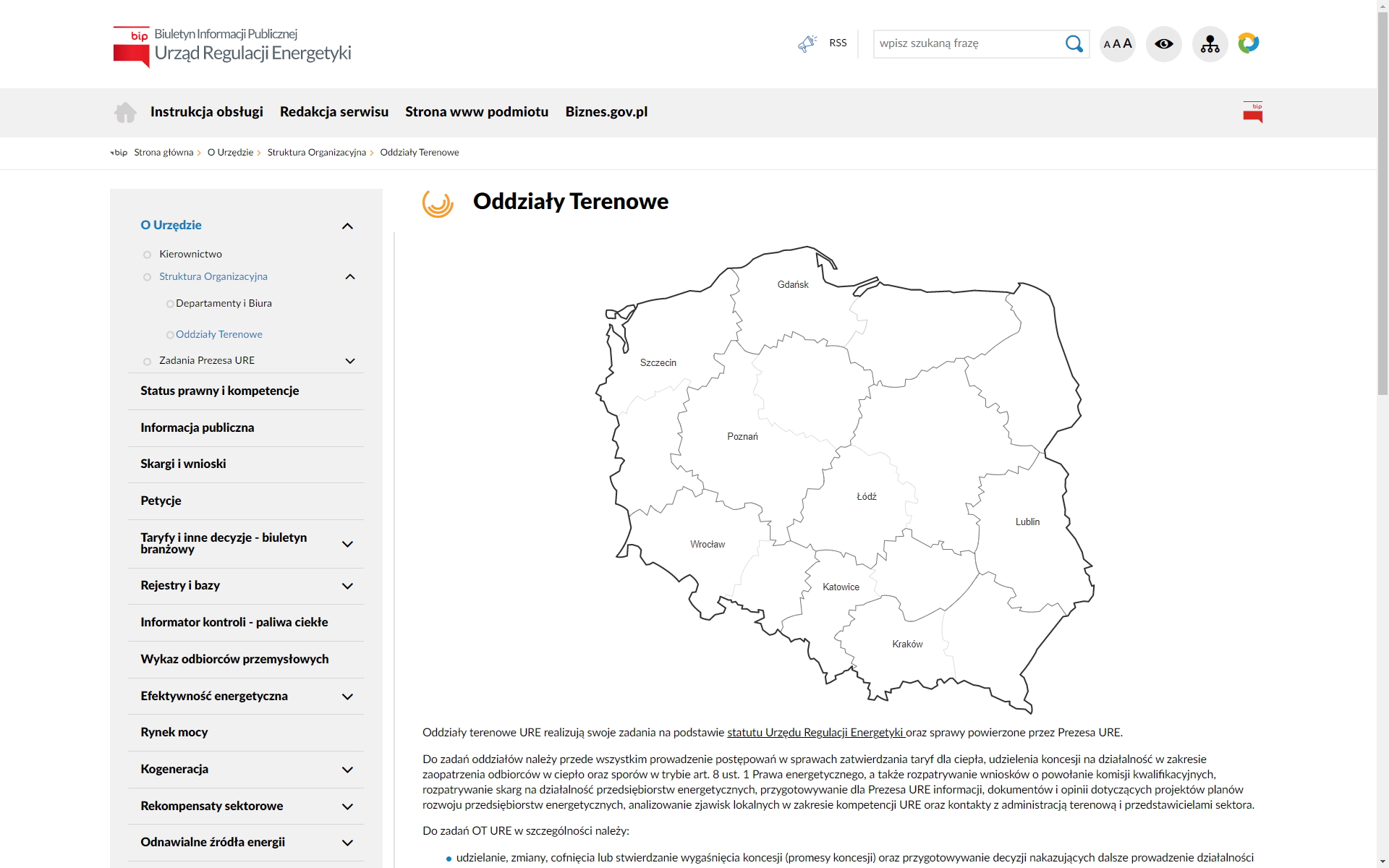Click the AAA font size icon

(1117, 44)
